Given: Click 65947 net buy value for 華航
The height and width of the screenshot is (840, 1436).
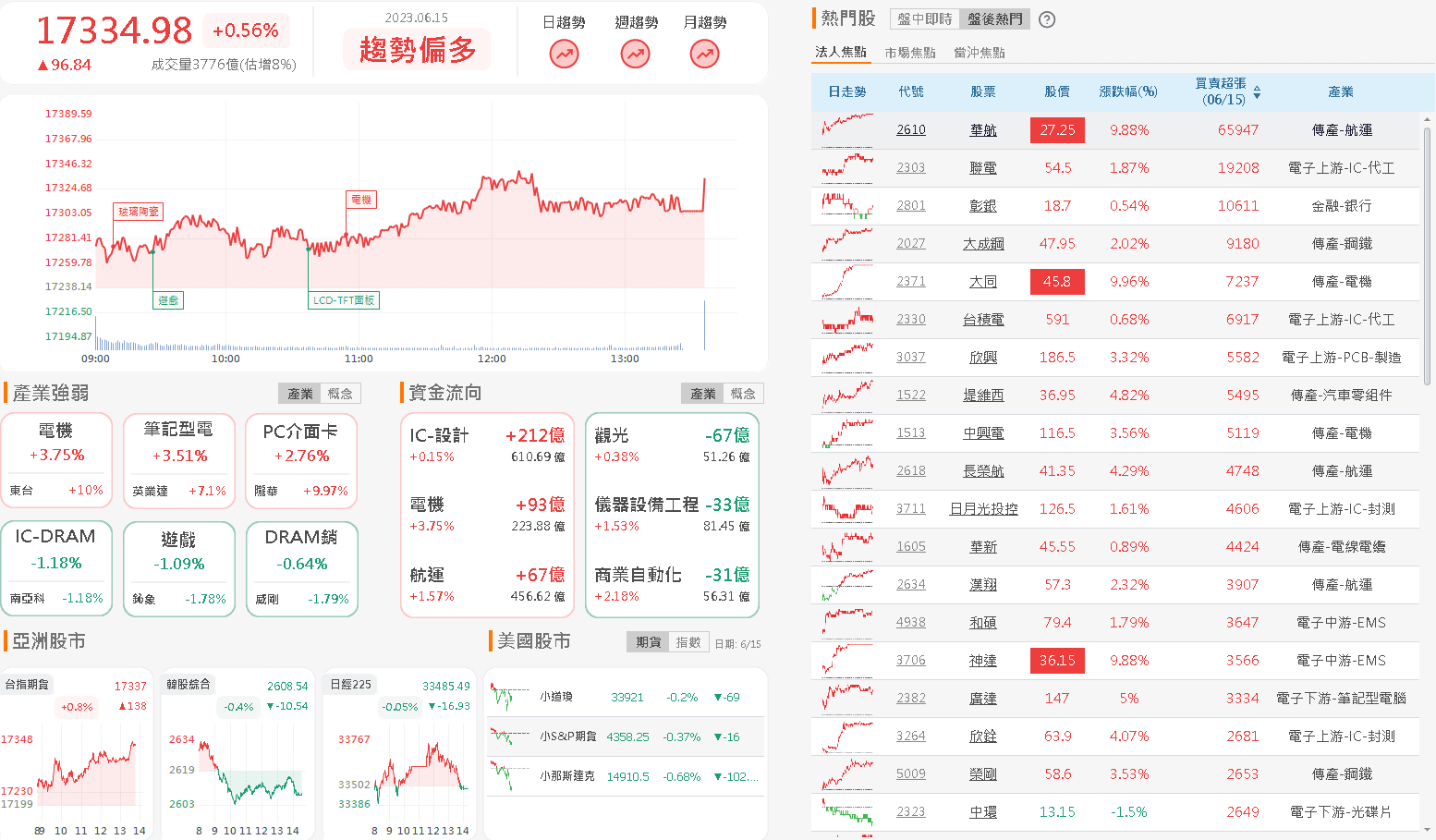Looking at the screenshot, I should [x=1238, y=130].
